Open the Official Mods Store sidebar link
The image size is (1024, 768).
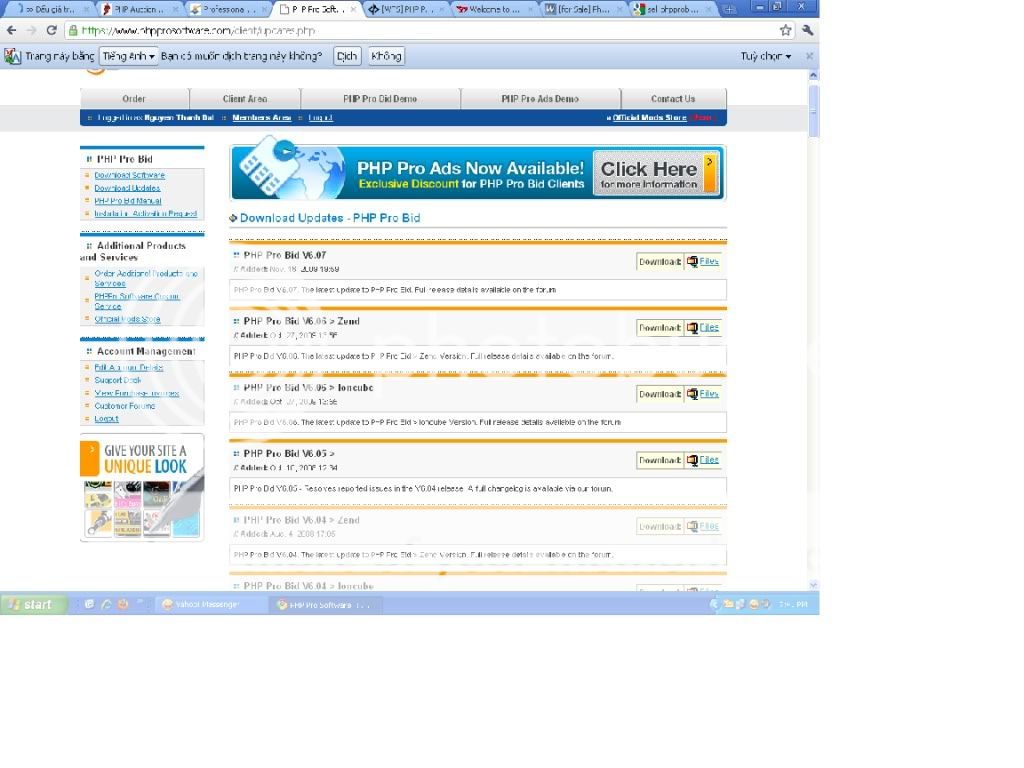coord(127,319)
